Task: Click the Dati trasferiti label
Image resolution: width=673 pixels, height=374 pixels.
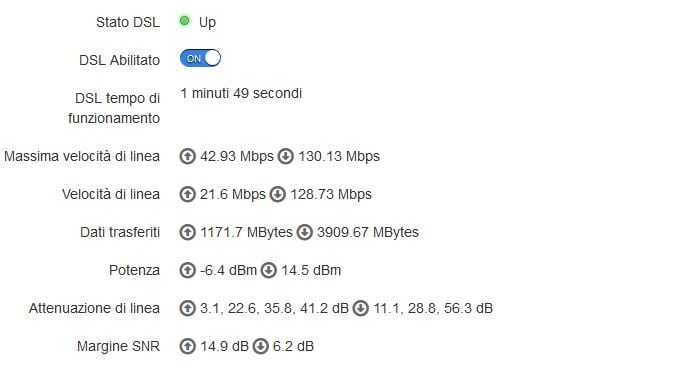Action: pyautogui.click(x=120, y=232)
